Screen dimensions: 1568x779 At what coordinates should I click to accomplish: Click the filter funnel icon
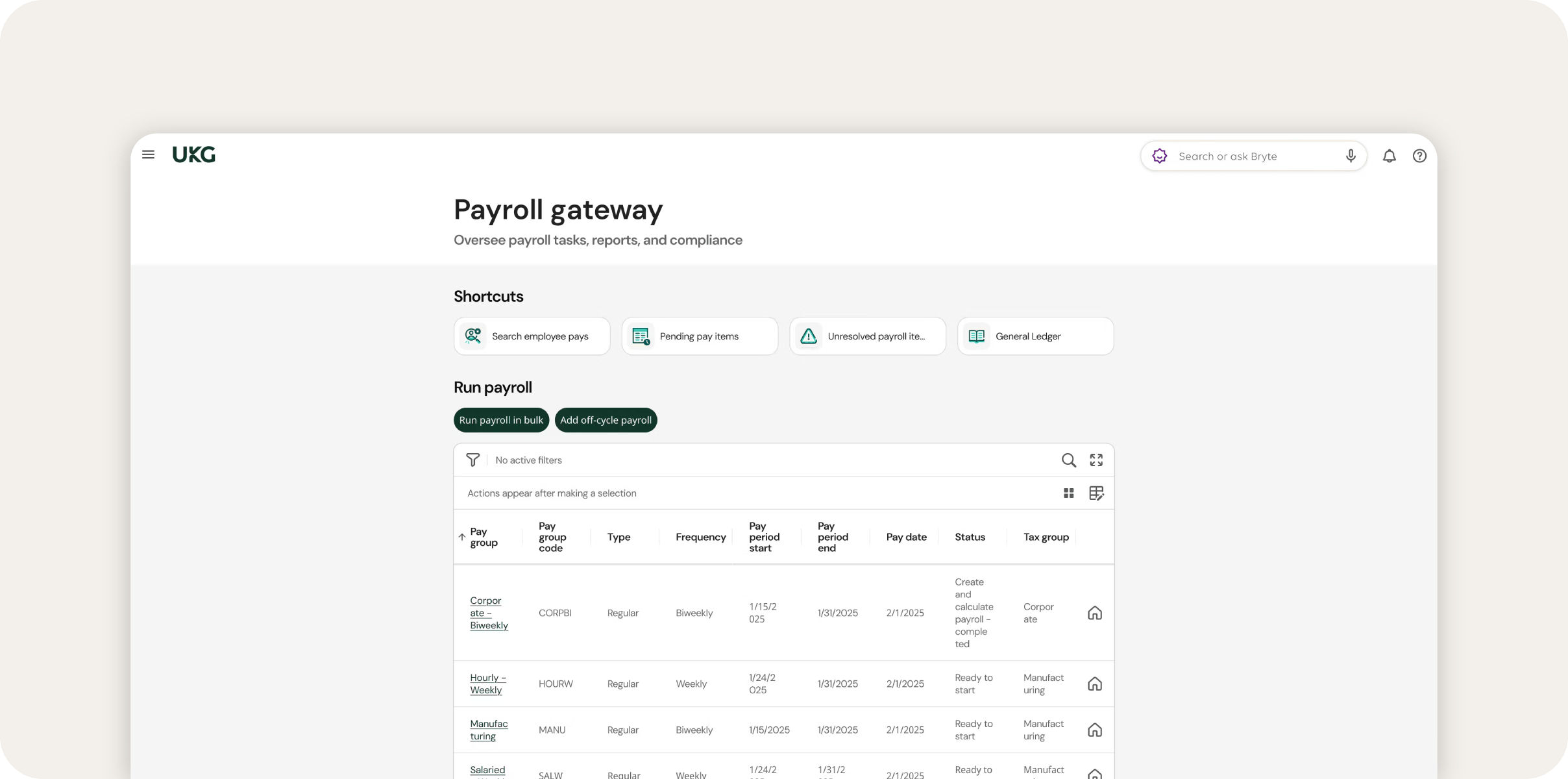(x=472, y=460)
